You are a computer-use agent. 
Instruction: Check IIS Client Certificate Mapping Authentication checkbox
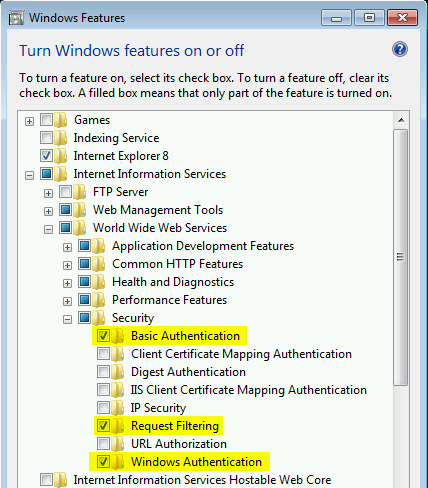point(103,389)
